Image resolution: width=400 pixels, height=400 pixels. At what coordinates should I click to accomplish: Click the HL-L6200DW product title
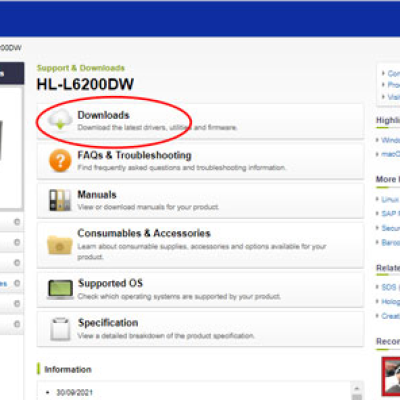85,84
